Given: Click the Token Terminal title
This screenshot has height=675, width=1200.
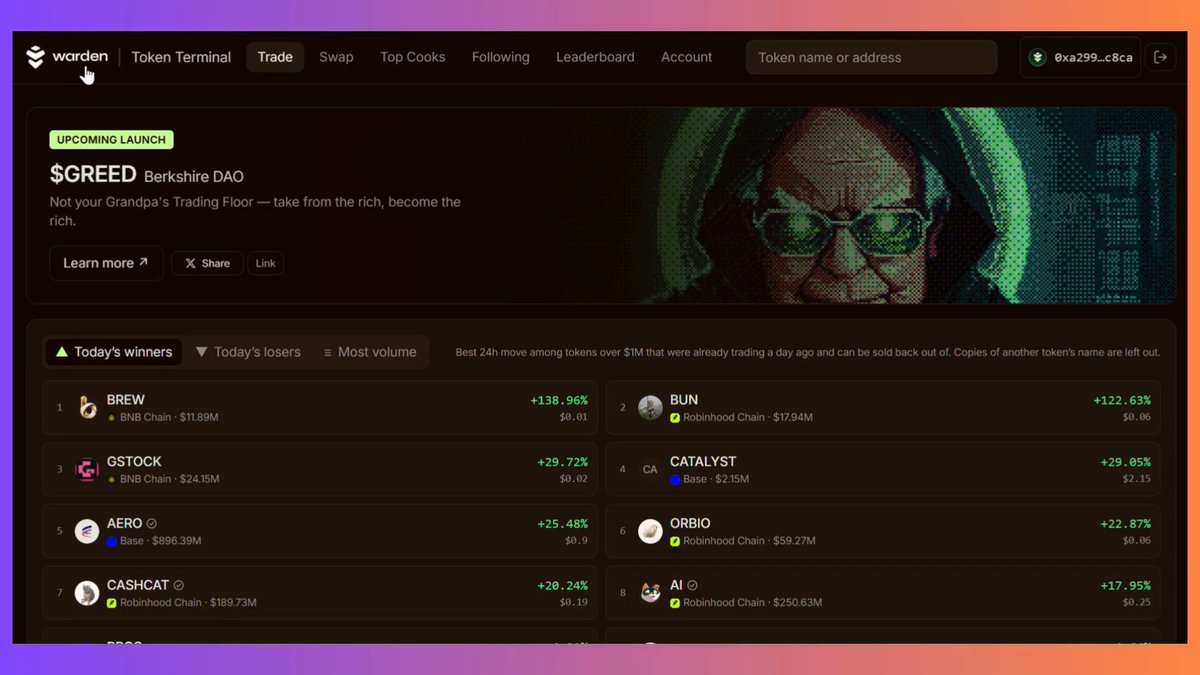Looking at the screenshot, I should (x=181, y=57).
